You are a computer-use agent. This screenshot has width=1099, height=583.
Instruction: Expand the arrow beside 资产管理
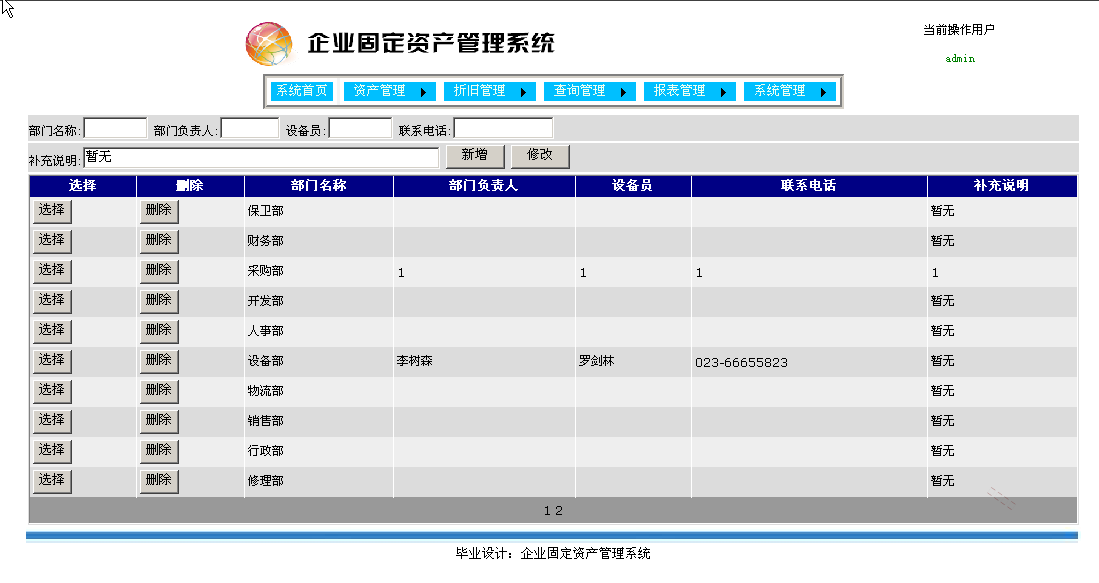pos(423,92)
